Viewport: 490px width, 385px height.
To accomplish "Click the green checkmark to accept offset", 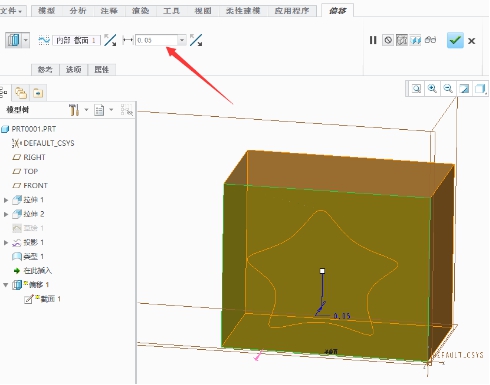I will point(455,40).
